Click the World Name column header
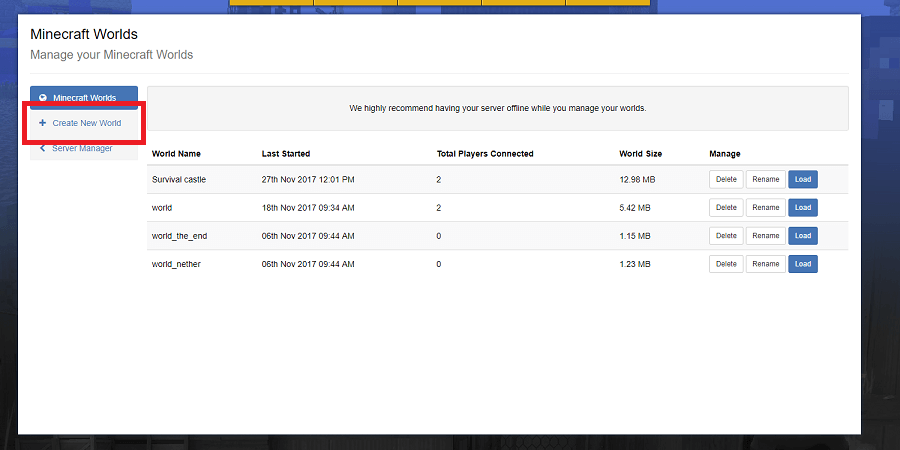 (x=176, y=154)
